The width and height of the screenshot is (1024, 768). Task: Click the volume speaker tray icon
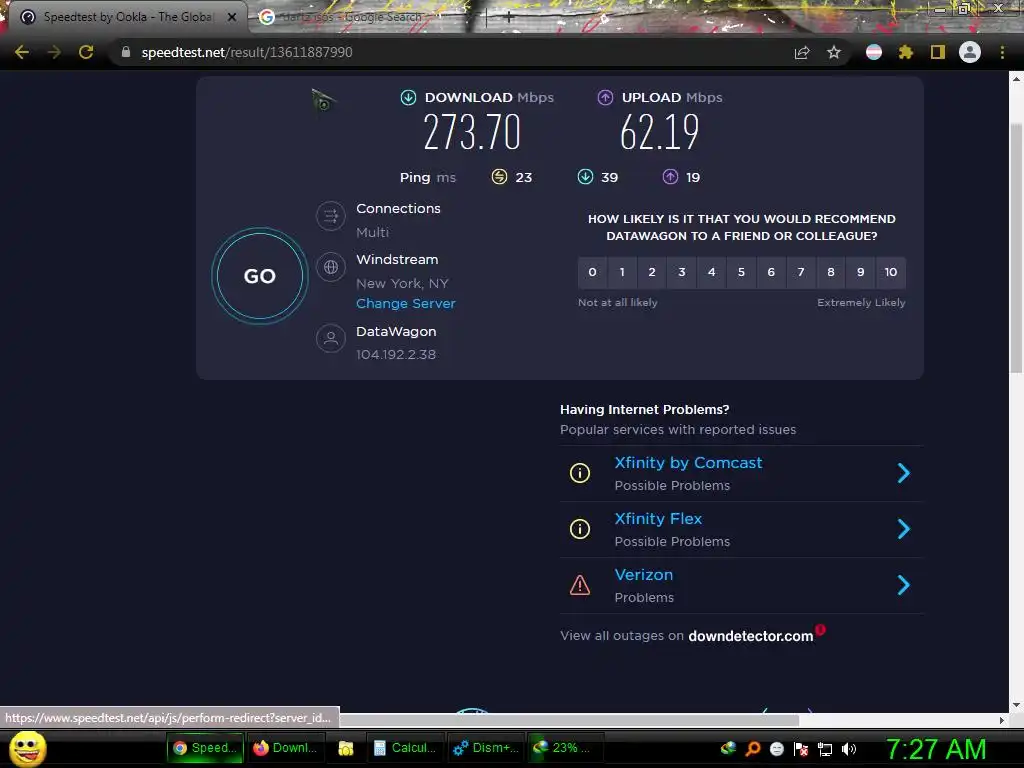pyautogui.click(x=849, y=749)
